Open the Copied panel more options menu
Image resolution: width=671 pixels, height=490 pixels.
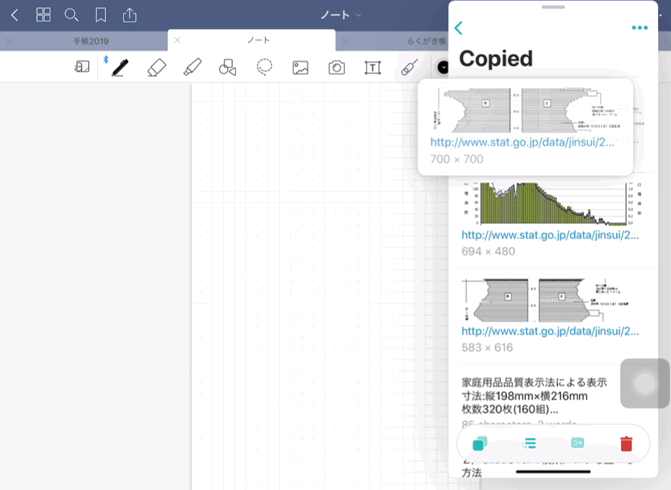pyautogui.click(x=640, y=28)
